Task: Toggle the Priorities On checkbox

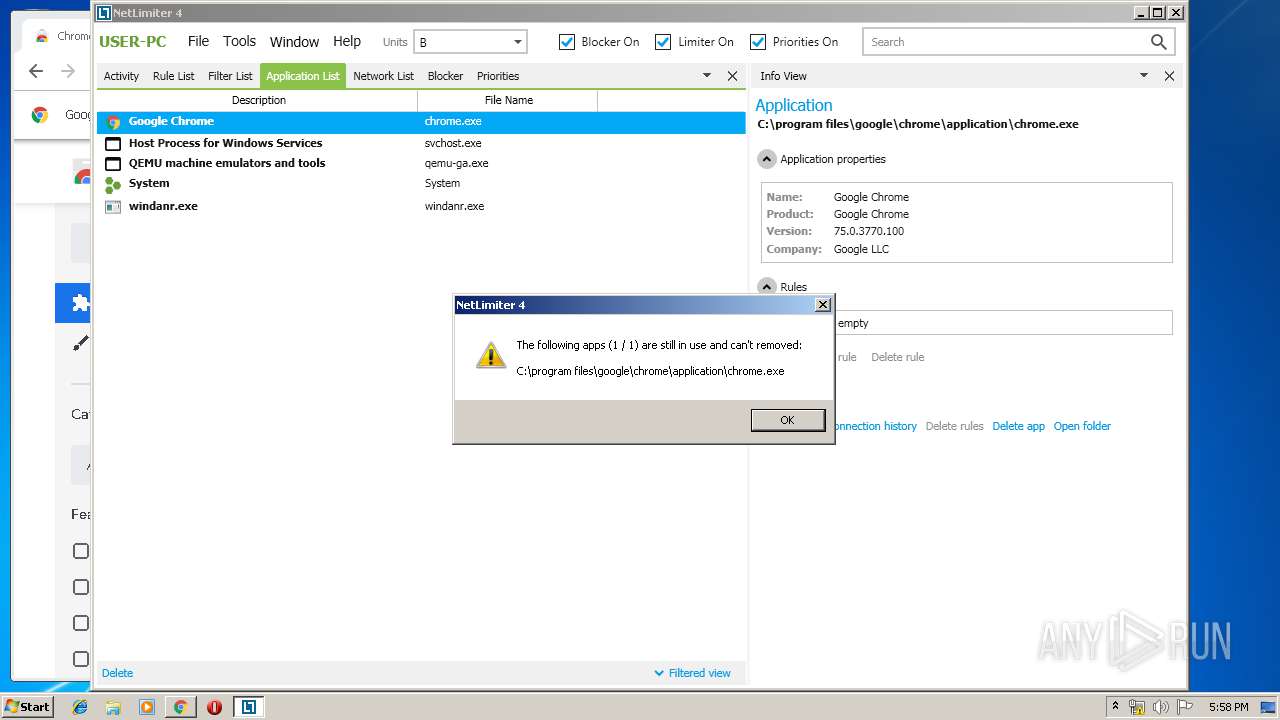Action: (x=758, y=42)
